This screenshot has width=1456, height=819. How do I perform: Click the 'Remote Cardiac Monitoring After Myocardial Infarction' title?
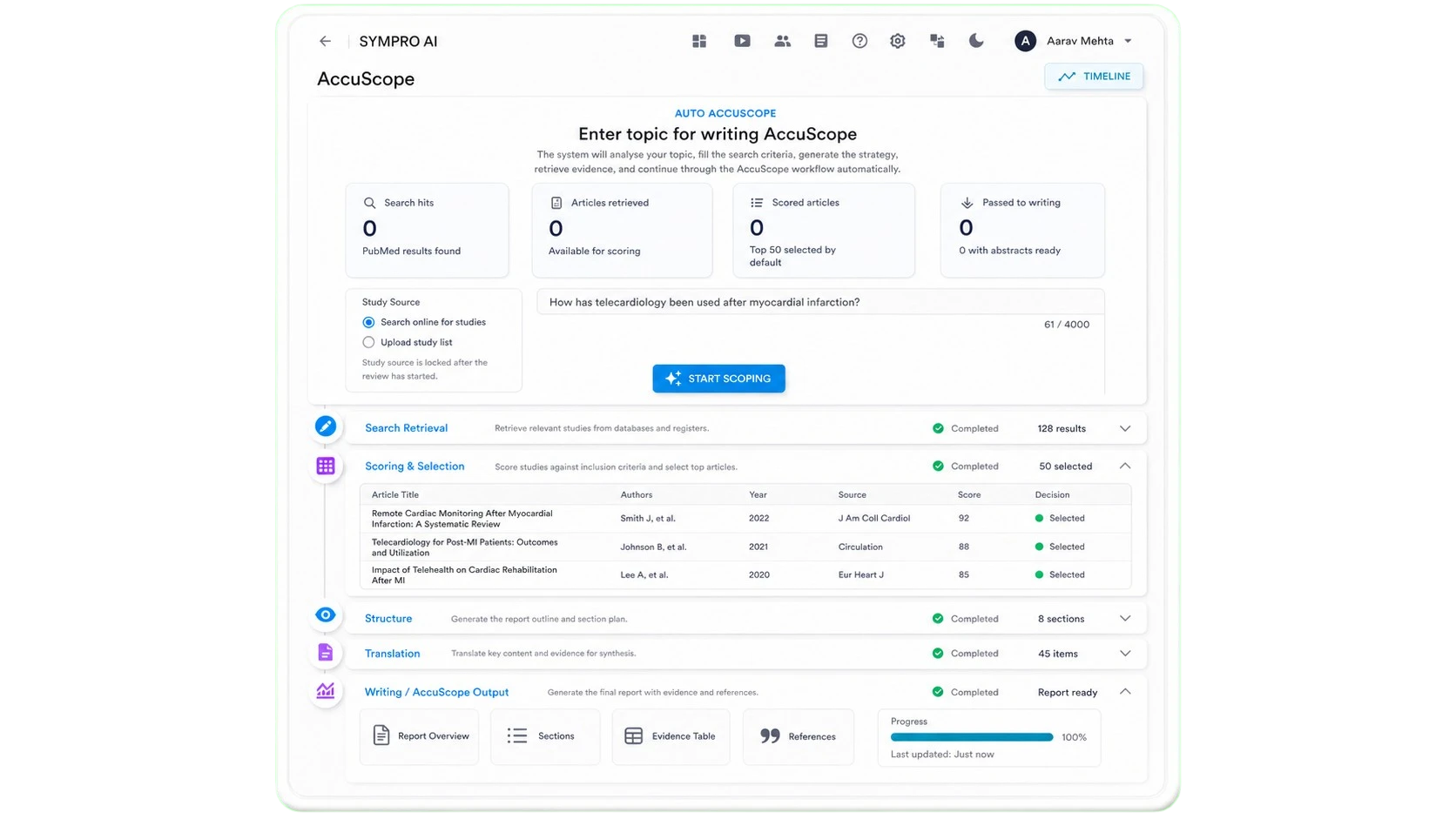pos(462,519)
